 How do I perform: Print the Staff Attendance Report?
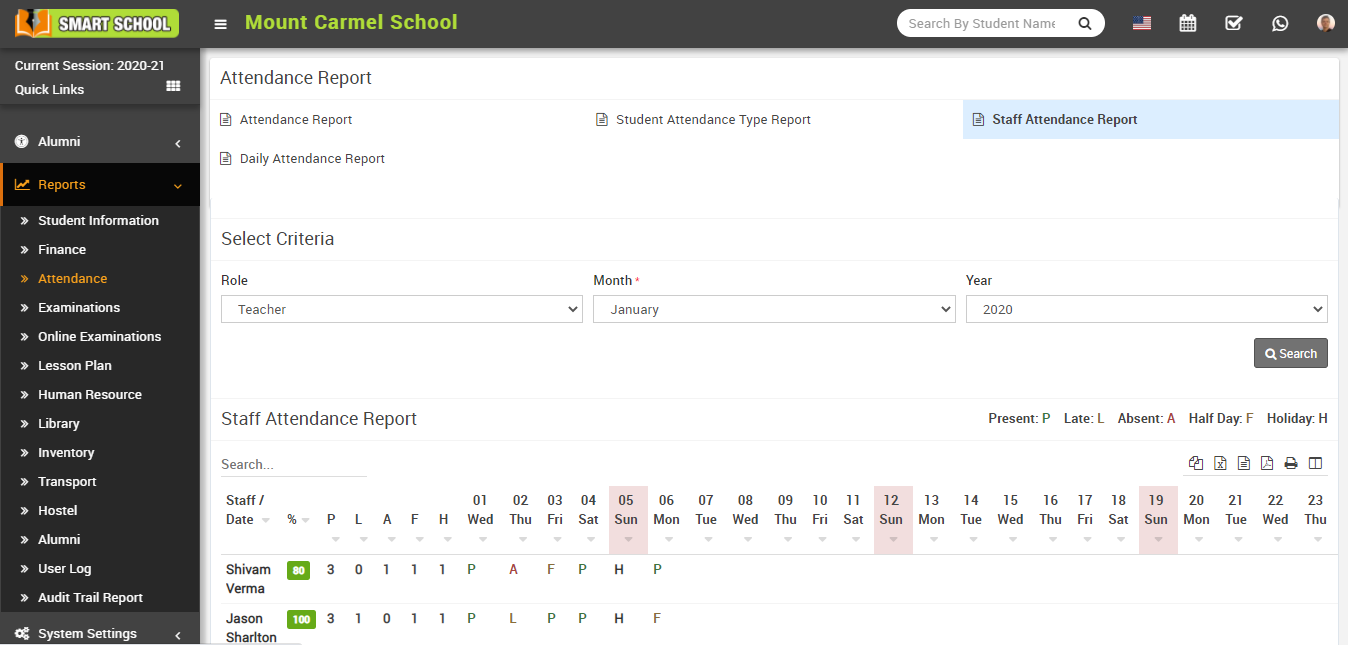click(x=1290, y=463)
